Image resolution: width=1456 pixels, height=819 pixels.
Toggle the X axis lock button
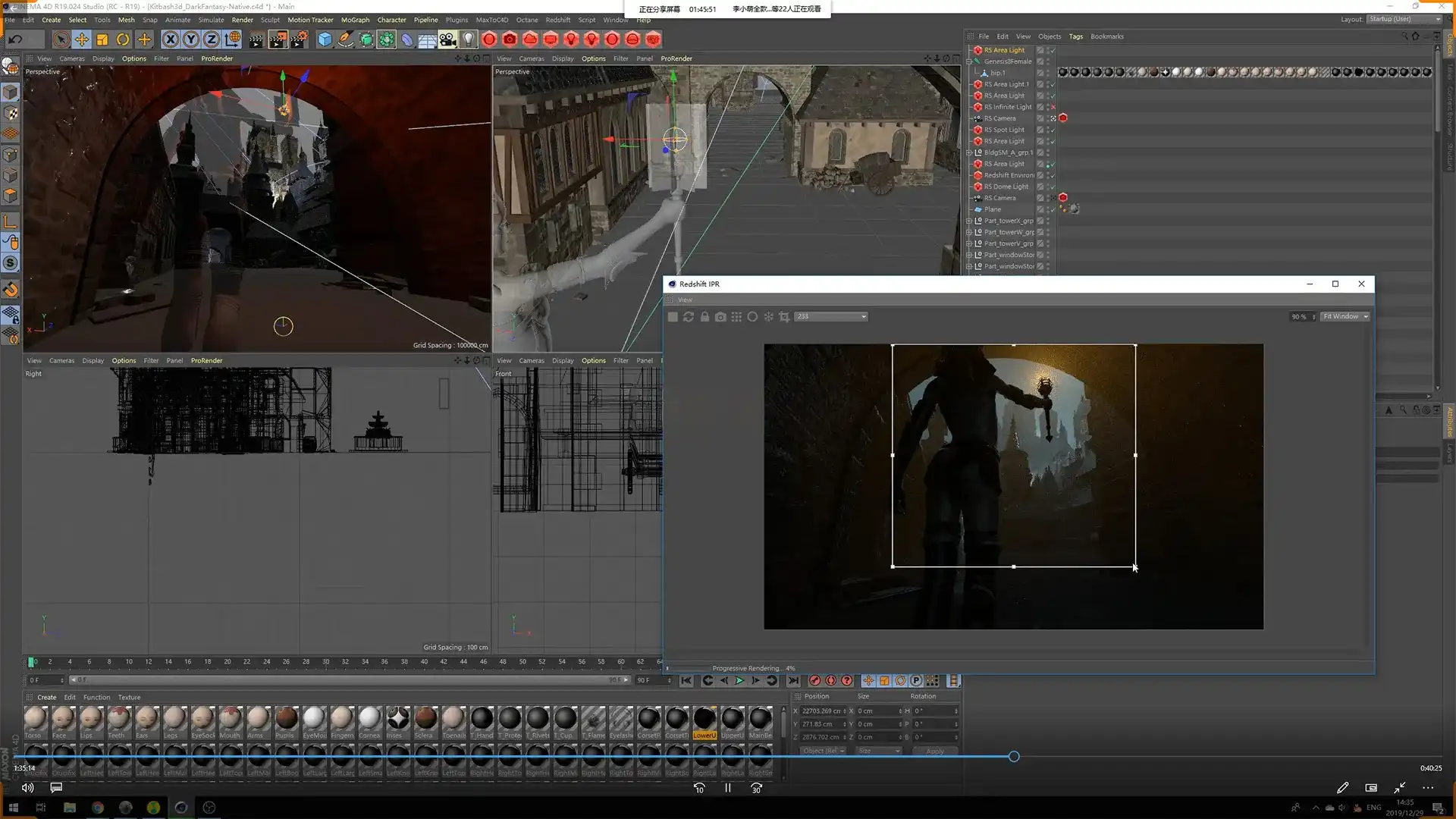(171, 39)
